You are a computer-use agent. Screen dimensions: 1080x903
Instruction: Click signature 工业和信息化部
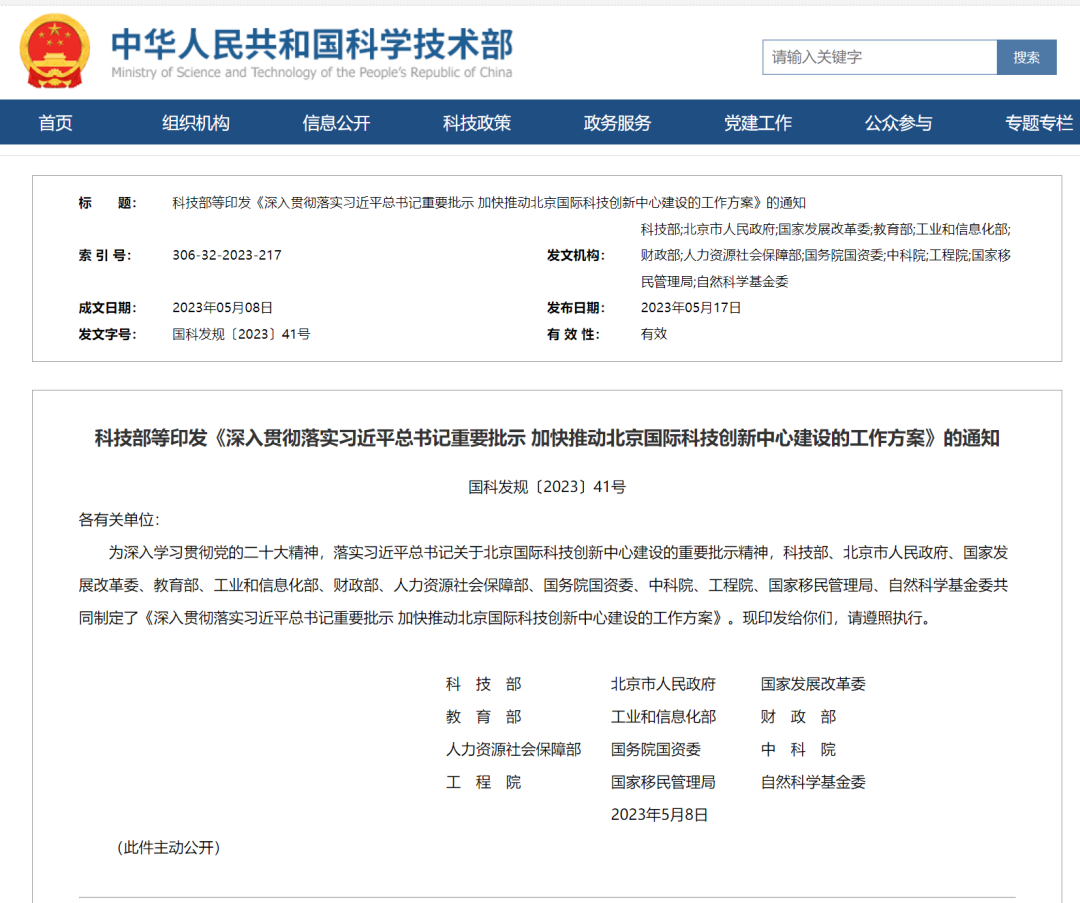coord(663,717)
